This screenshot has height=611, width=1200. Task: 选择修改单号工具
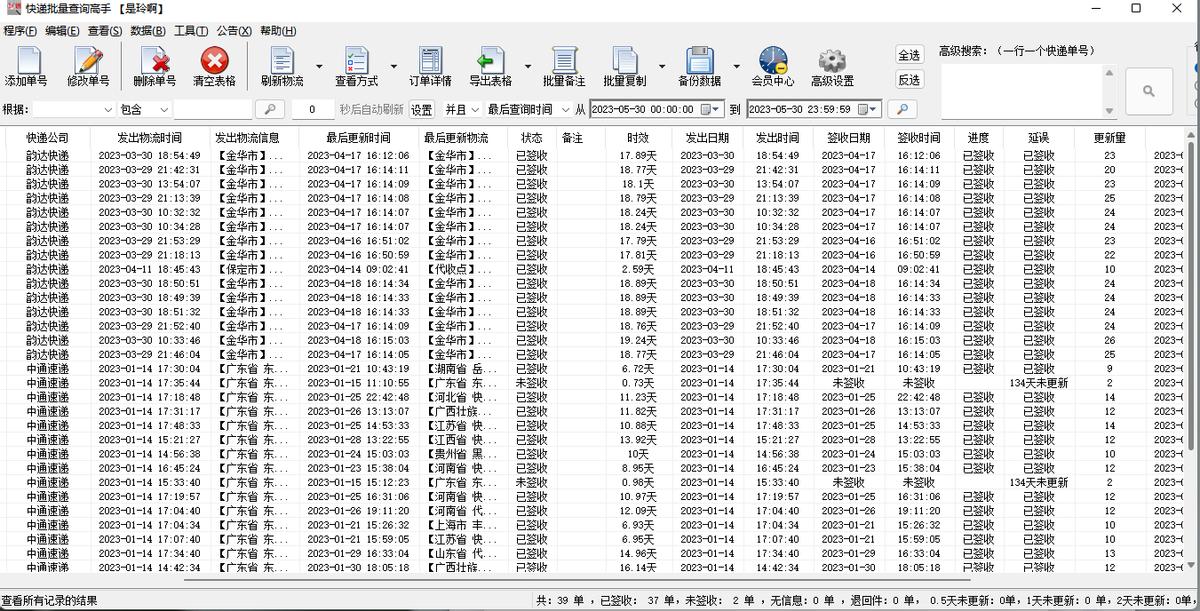pos(88,62)
